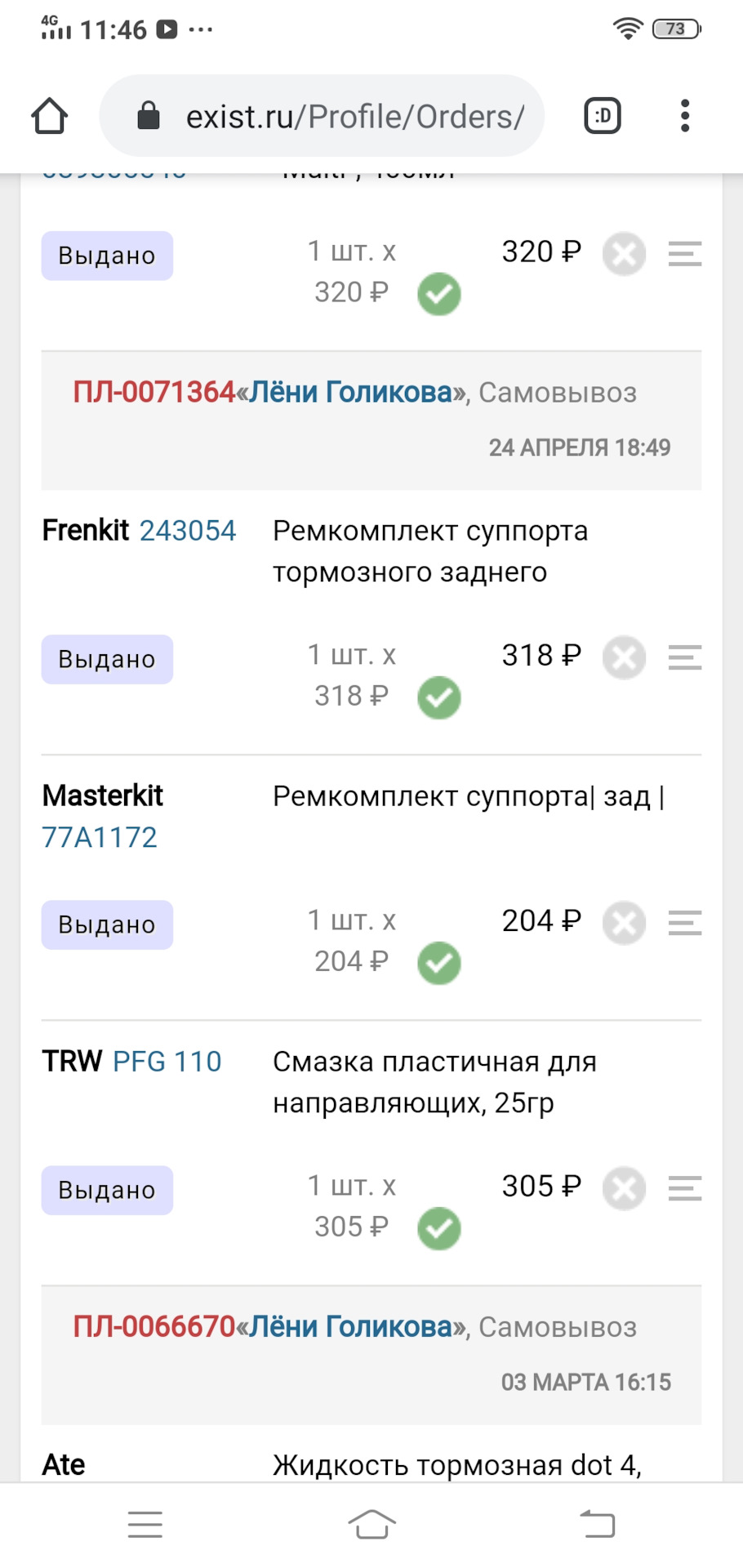Open the Frenkit part number 243054 link
The width and height of the screenshot is (743, 1568).
[189, 530]
